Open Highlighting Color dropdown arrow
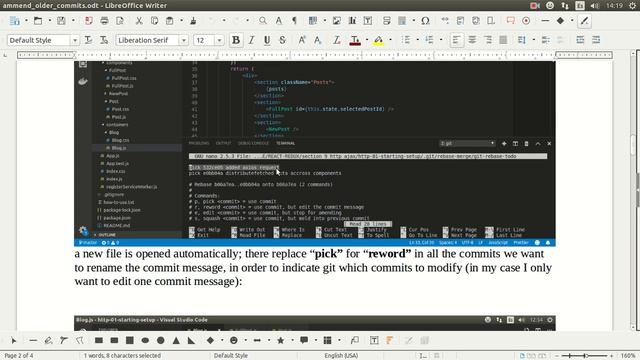Screen dimensions: 640x360 [x=390, y=40]
